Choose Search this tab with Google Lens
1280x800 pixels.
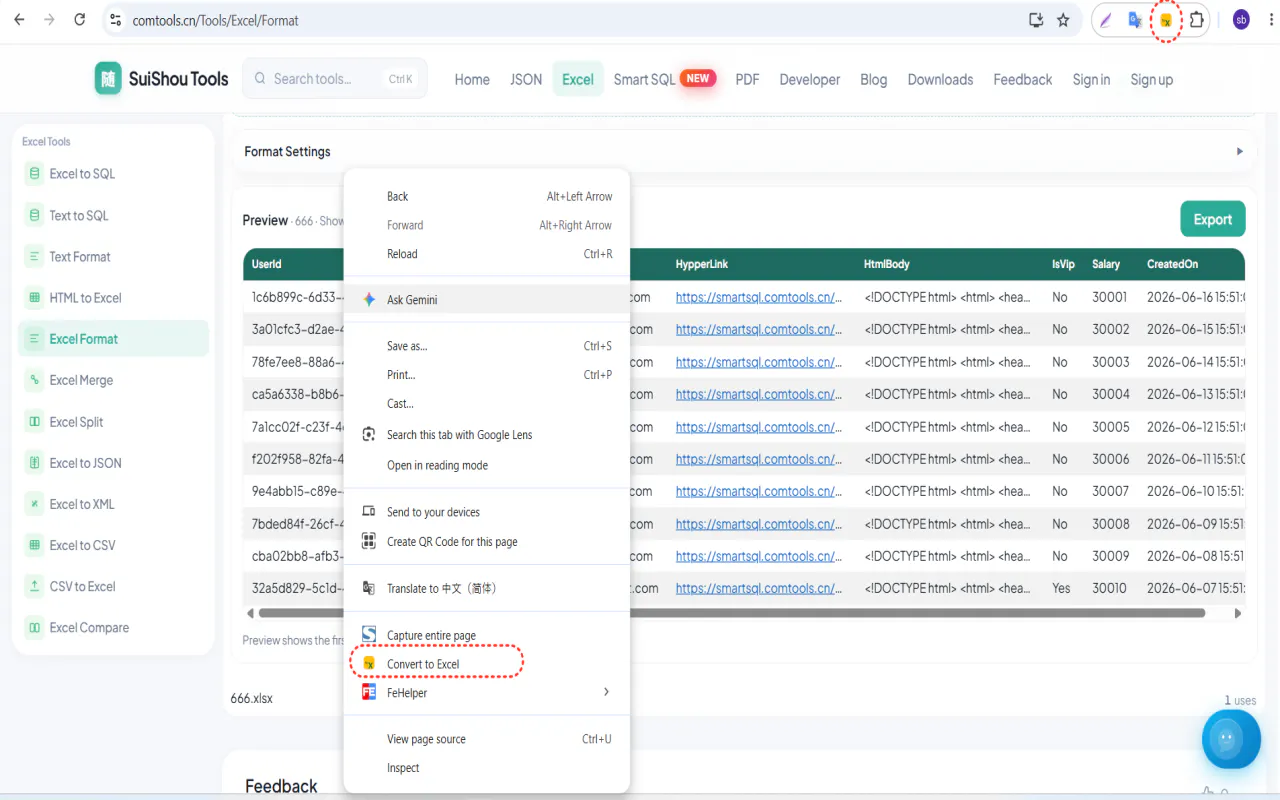click(487, 435)
